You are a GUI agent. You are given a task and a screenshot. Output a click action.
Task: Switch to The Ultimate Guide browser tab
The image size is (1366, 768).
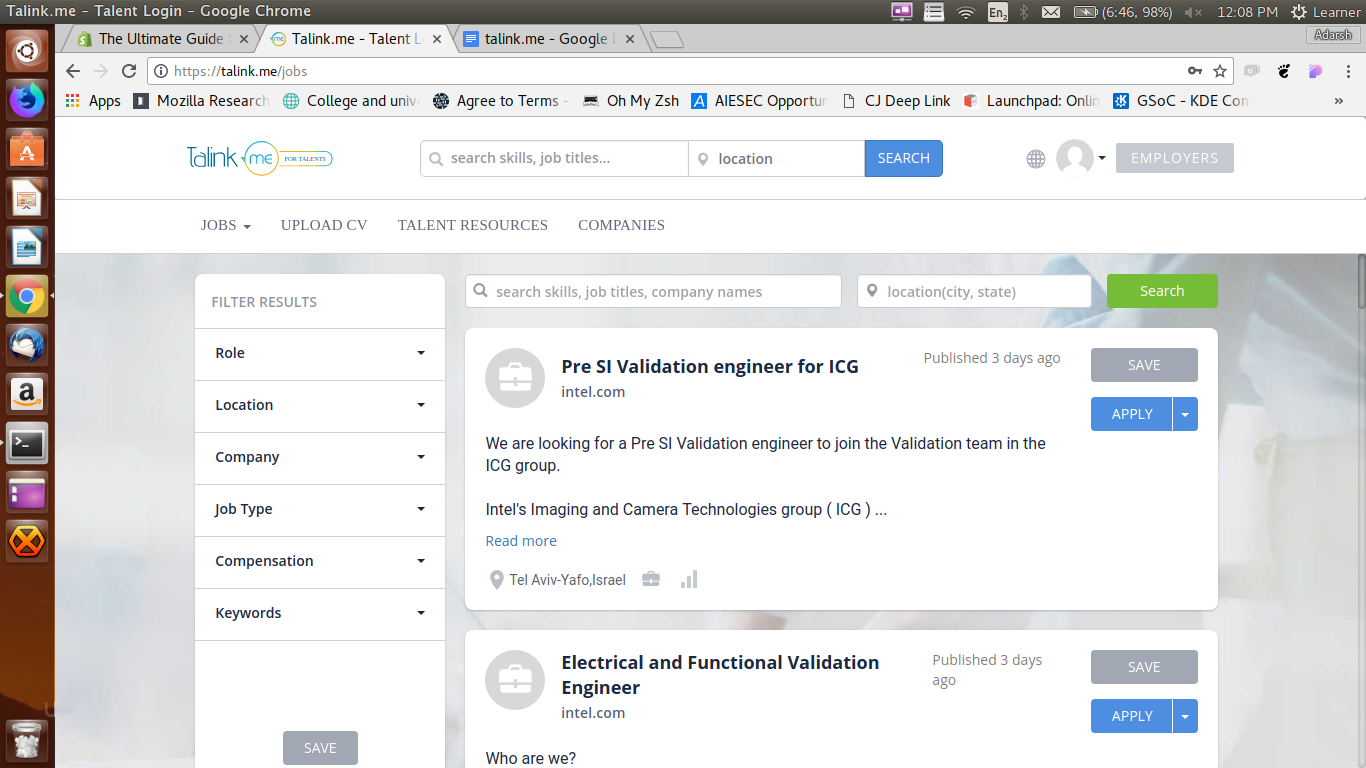click(x=159, y=39)
